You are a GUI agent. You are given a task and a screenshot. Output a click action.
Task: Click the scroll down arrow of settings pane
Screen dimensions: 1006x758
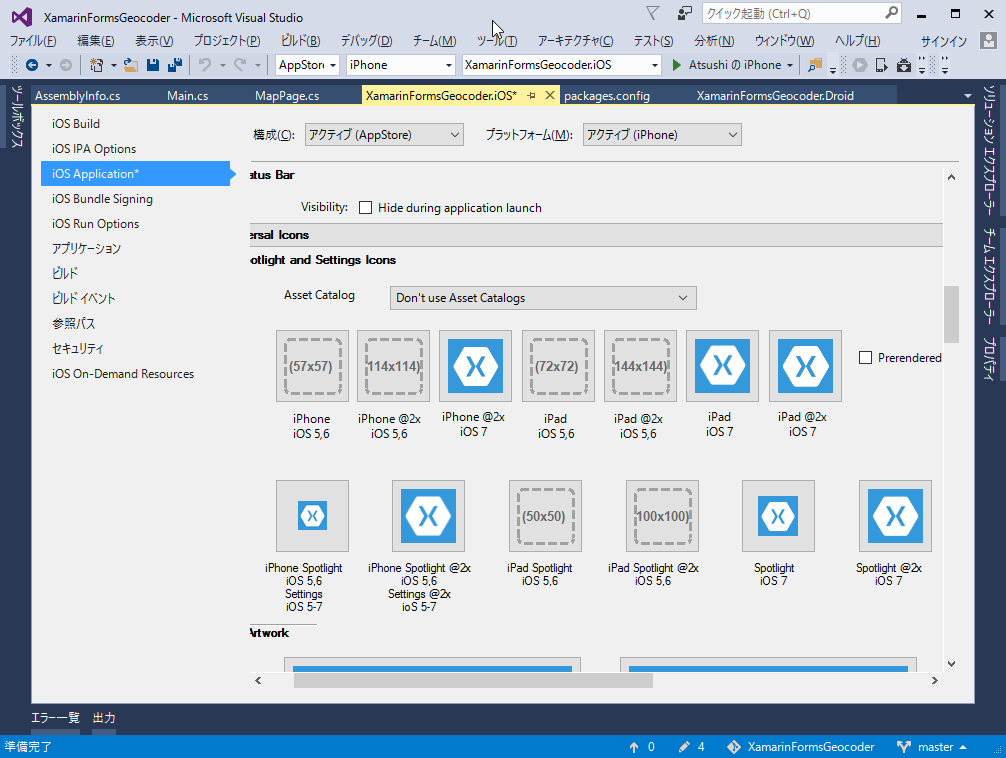[951, 664]
